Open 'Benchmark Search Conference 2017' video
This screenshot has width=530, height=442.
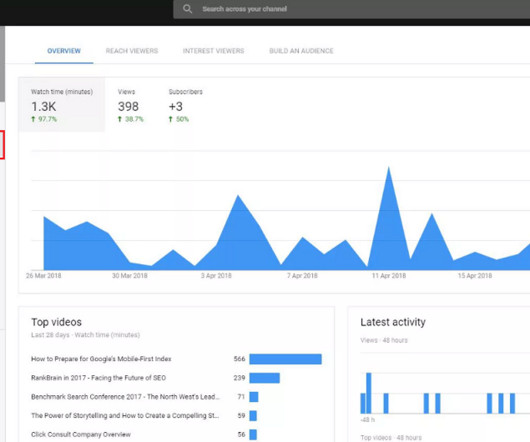tap(126, 397)
